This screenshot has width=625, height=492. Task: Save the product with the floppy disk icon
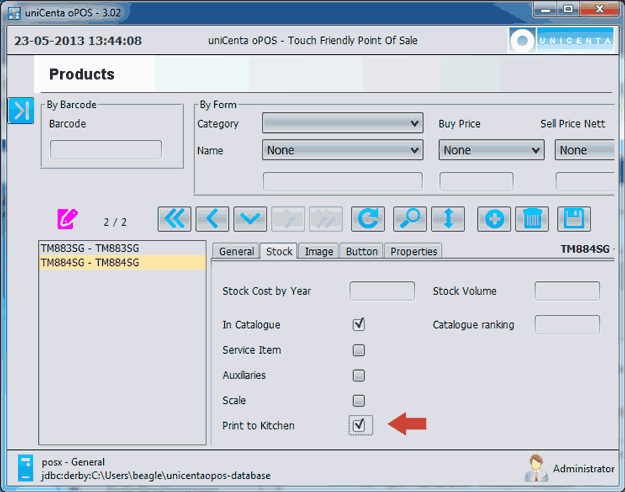574,218
